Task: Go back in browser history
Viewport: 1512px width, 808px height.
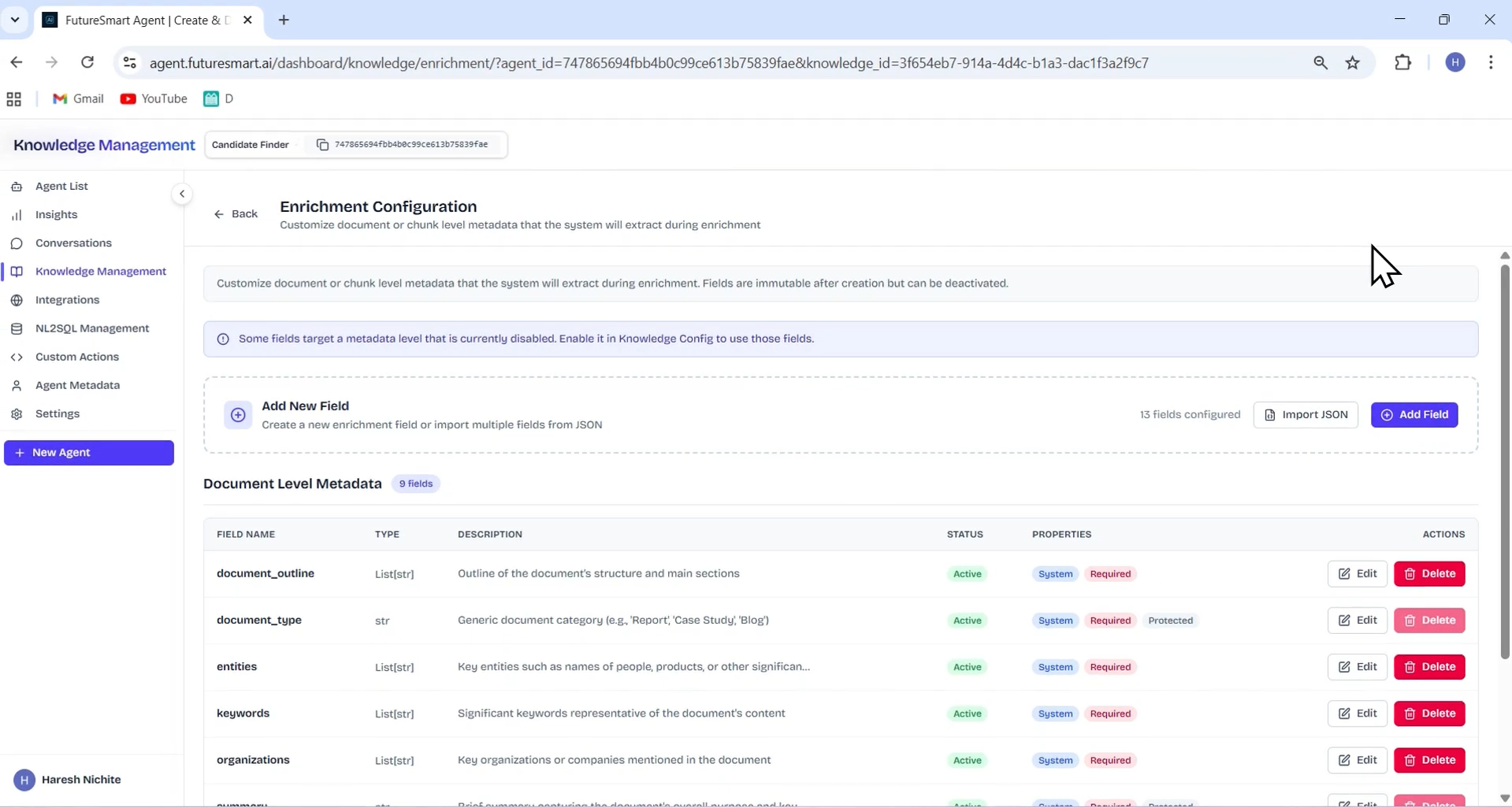Action: coord(17,62)
